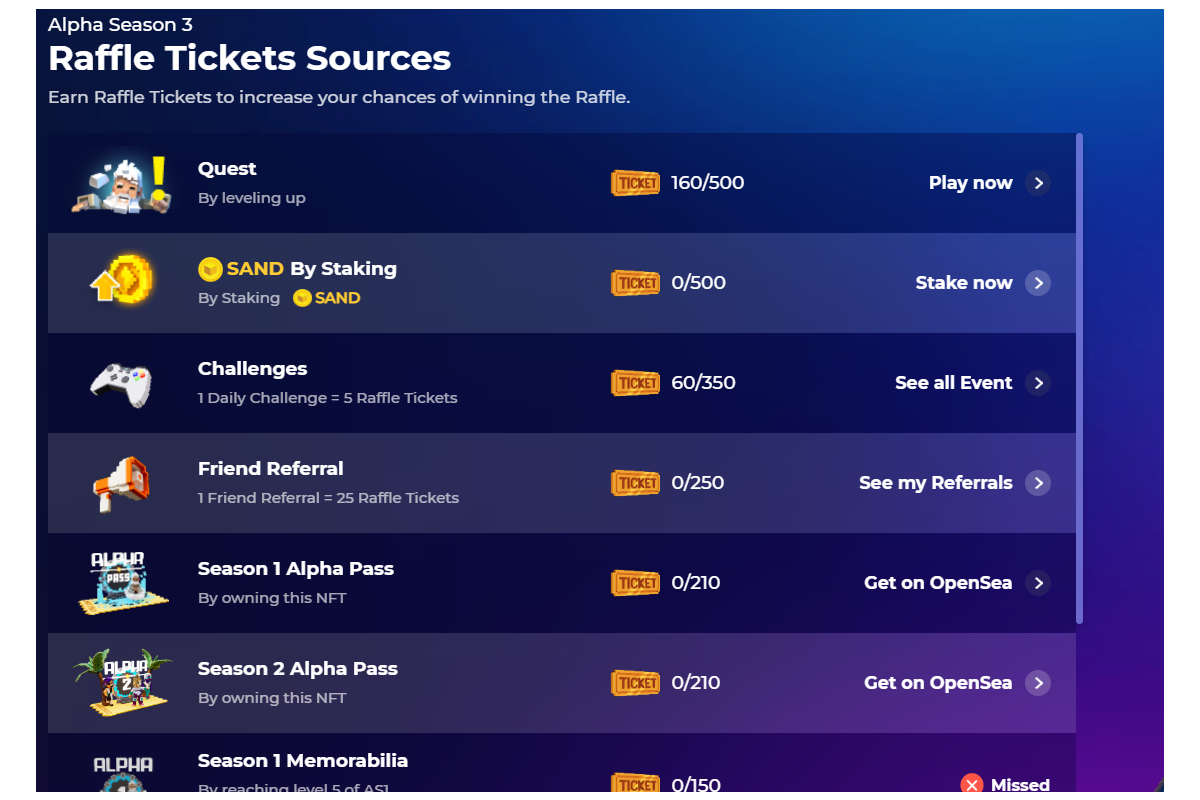The height and width of the screenshot is (800, 1200).
Task: Click the SAND staking coin icon
Action: pyautogui.click(x=121, y=280)
